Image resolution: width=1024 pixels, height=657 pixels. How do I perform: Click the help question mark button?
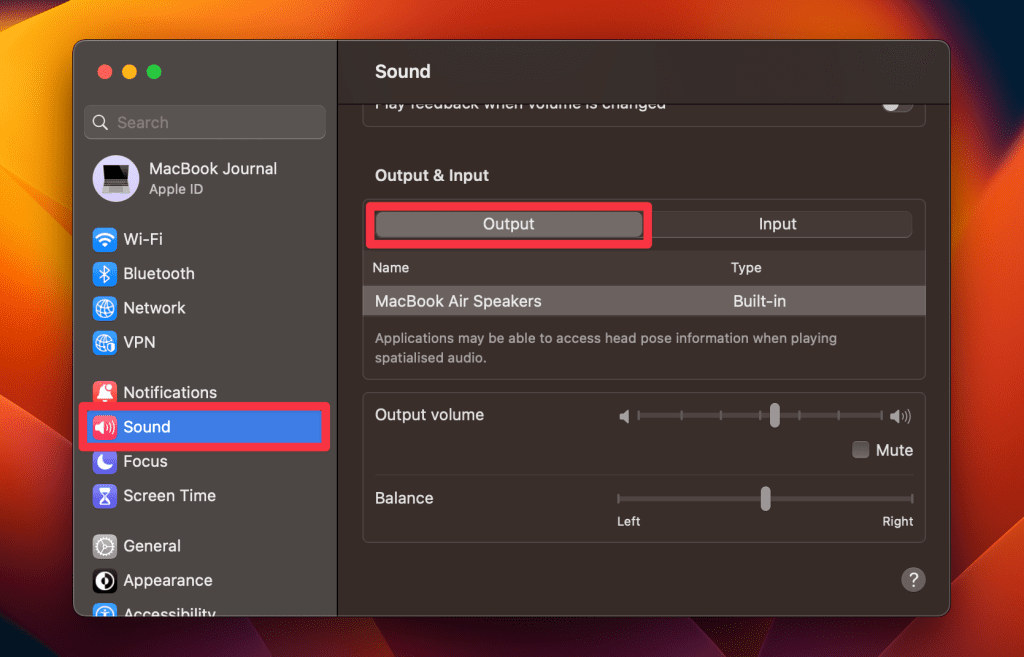pyautogui.click(x=912, y=580)
